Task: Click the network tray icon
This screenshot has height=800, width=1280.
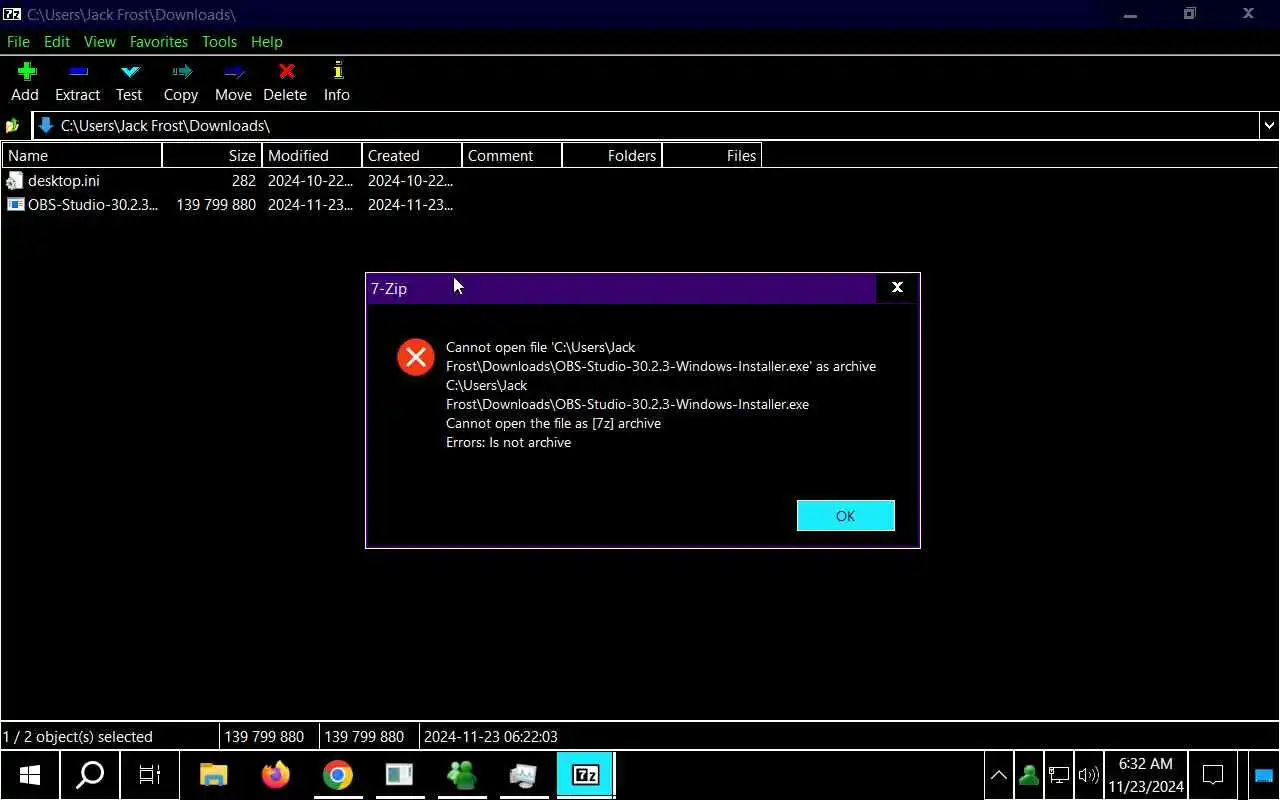Action: pos(1058,775)
